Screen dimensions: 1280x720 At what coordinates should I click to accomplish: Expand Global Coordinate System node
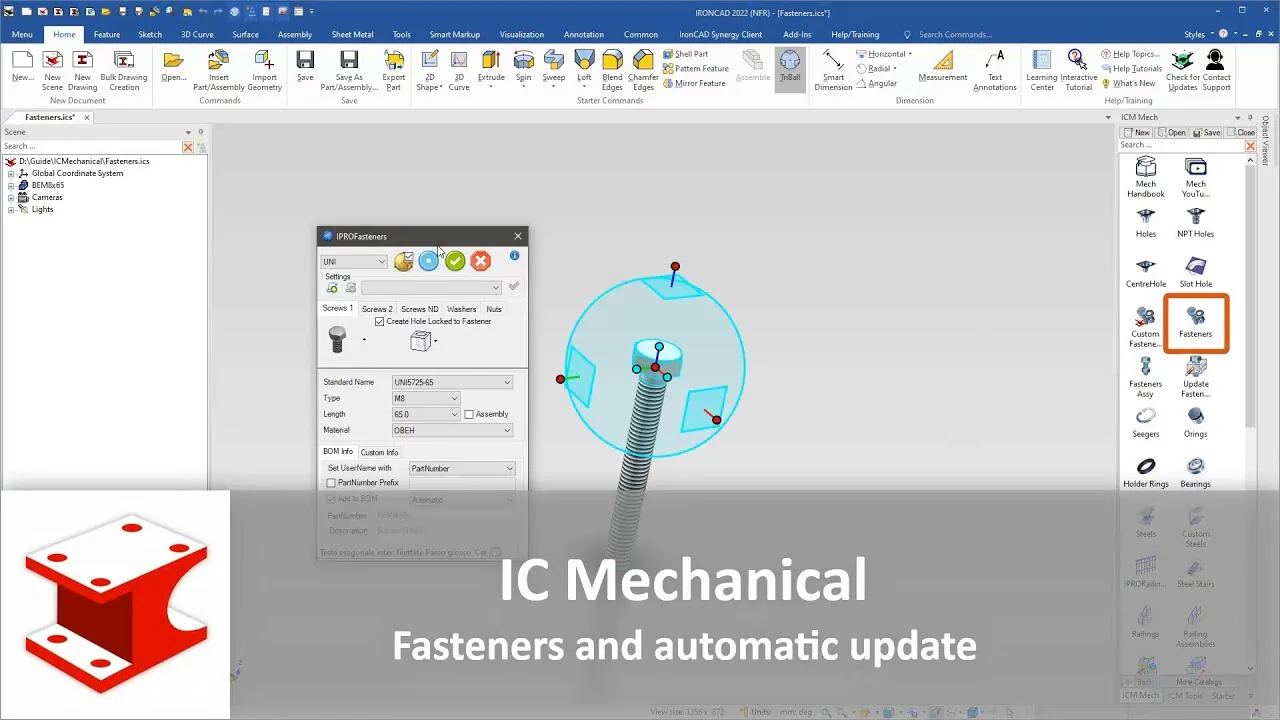point(11,173)
